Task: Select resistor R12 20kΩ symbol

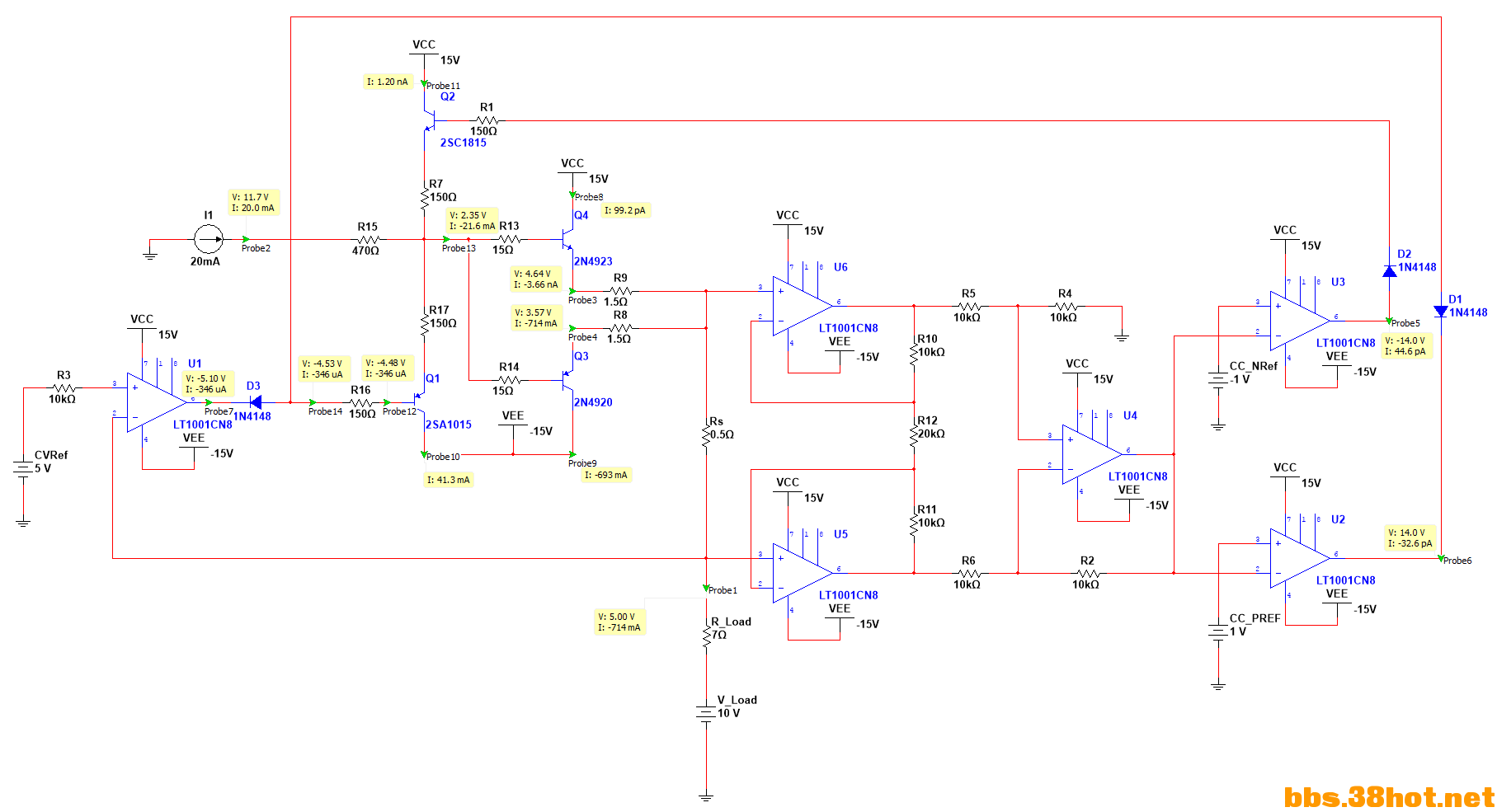Action: click(914, 436)
